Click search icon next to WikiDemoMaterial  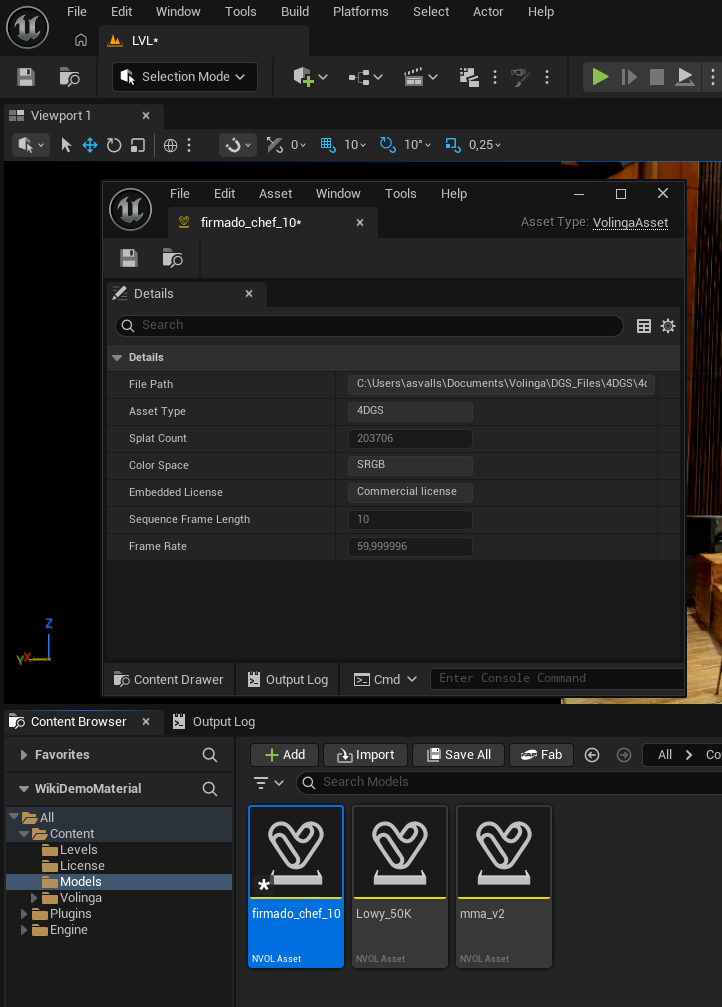(209, 789)
